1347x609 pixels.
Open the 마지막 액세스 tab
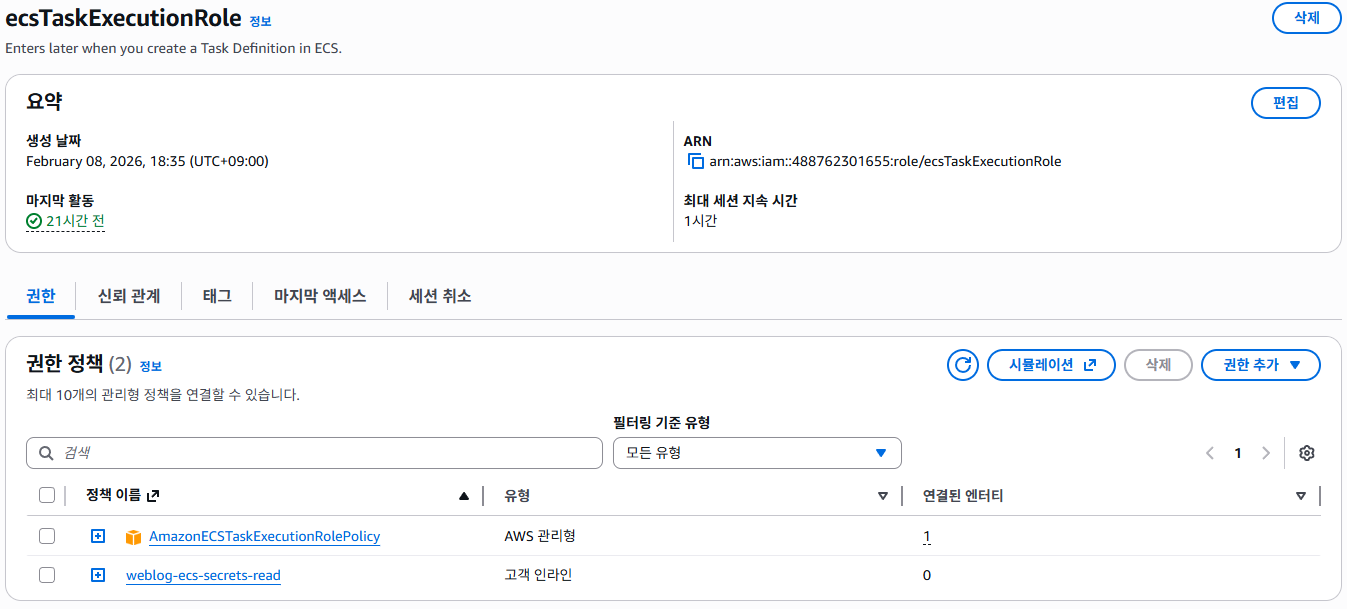coord(320,296)
